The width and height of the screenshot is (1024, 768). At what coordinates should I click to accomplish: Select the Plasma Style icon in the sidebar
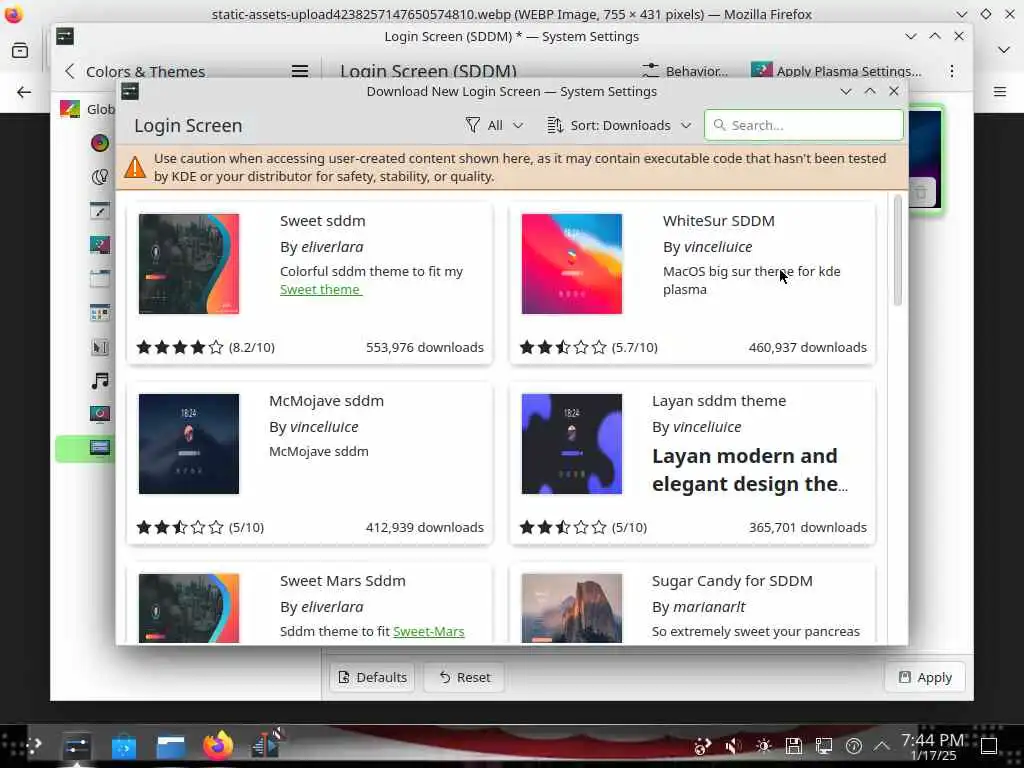click(100, 244)
